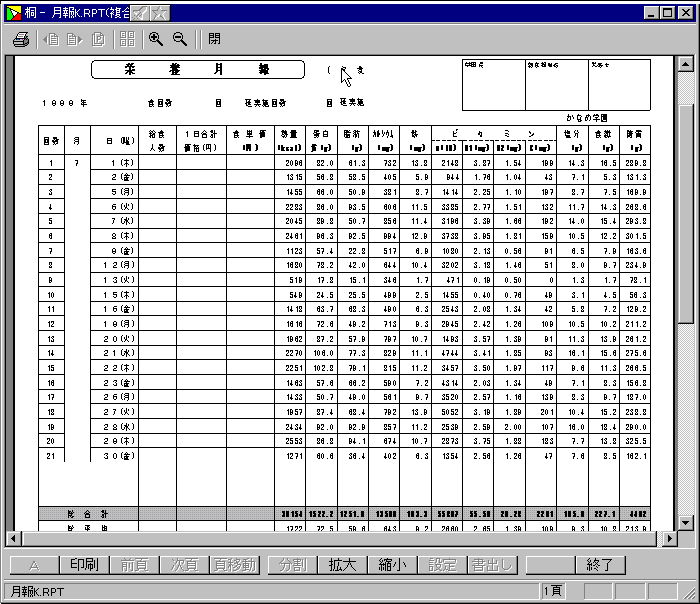Viewport: 700px width, 604px height.
Task: Click the printer icon in the toolbar
Action: click(x=21, y=40)
